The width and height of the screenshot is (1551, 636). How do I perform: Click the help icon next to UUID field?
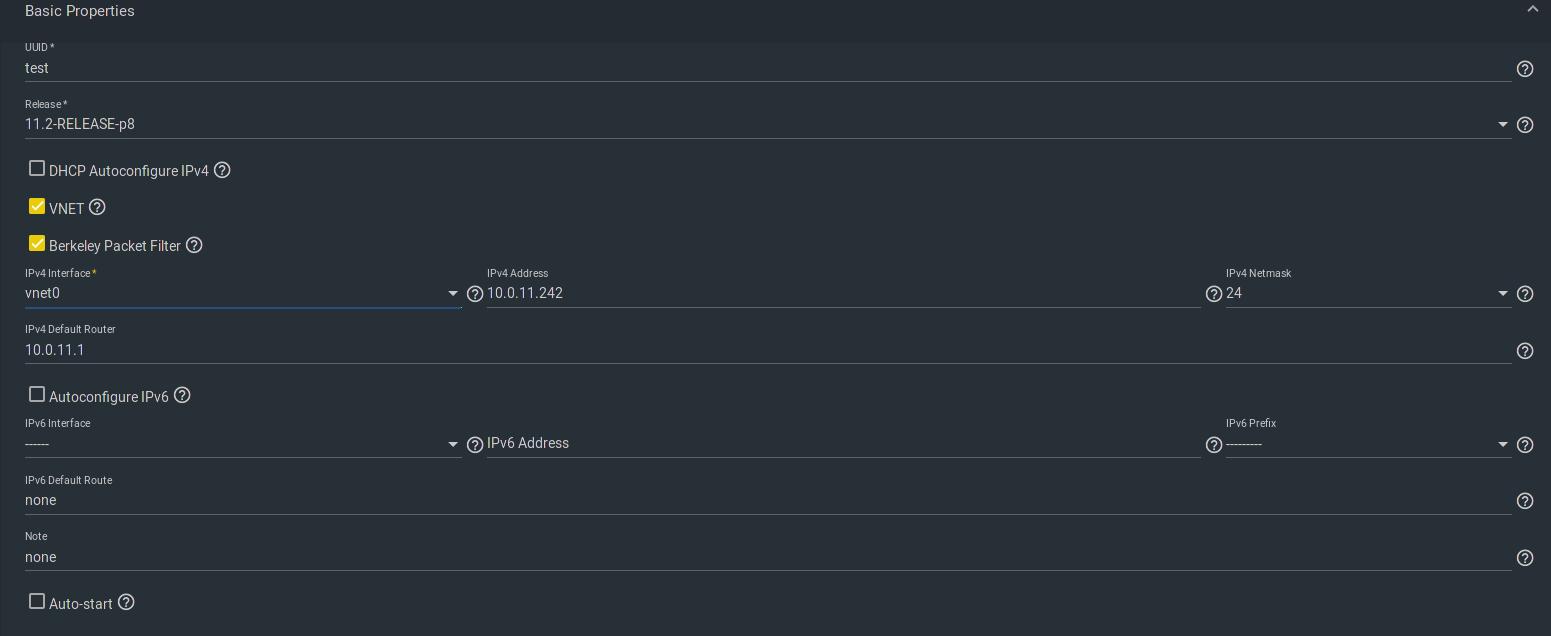(x=1525, y=69)
